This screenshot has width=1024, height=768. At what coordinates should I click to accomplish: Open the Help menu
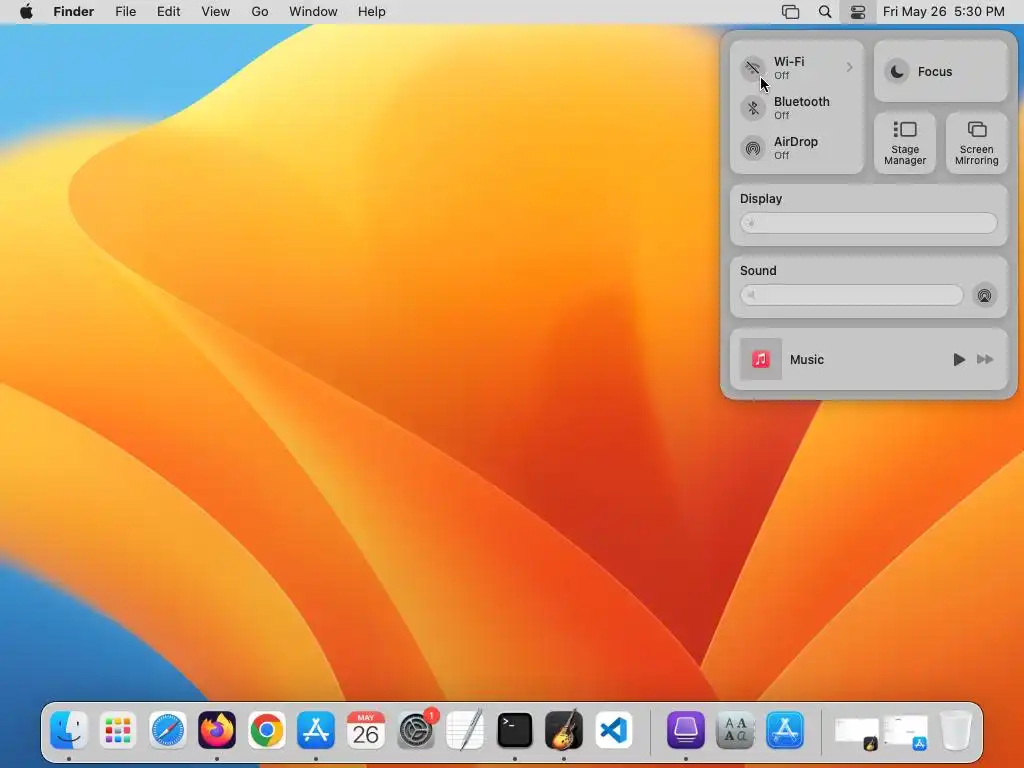pos(372,12)
